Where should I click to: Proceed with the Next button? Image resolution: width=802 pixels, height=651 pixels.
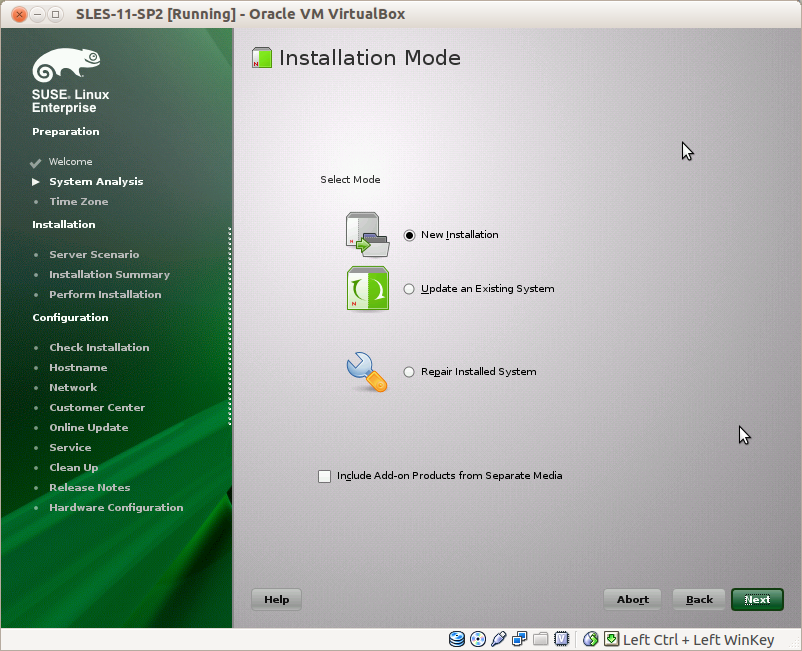(757, 599)
